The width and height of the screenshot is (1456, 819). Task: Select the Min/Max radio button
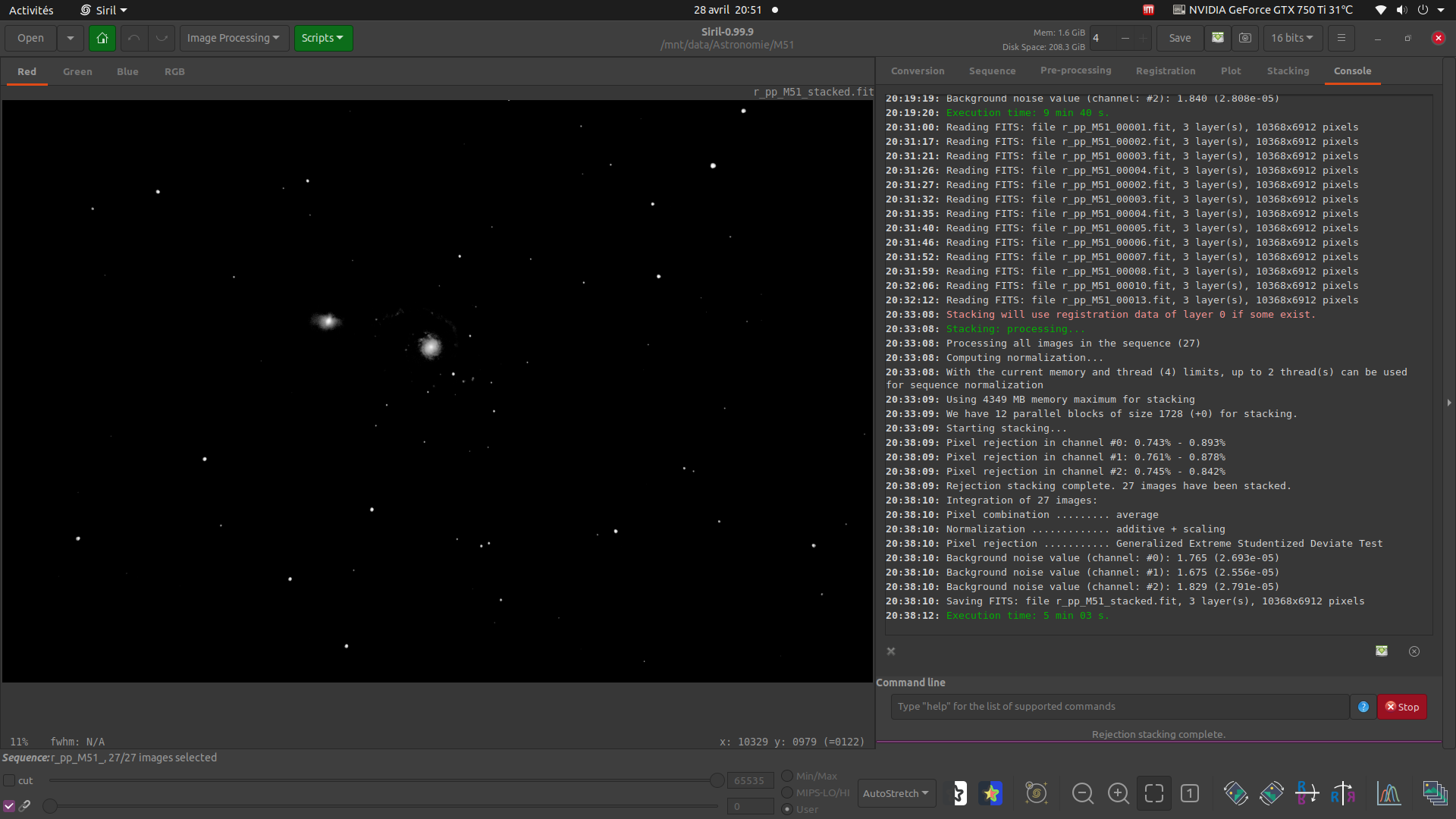coord(787,776)
